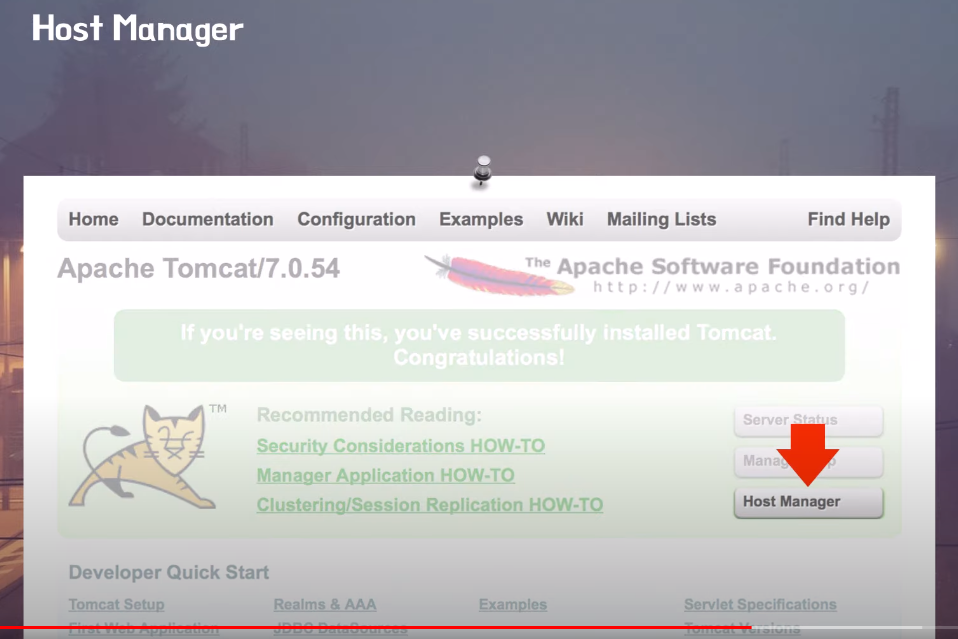Click the Host Manager button
Viewport: 958px width, 639px height.
point(808,502)
